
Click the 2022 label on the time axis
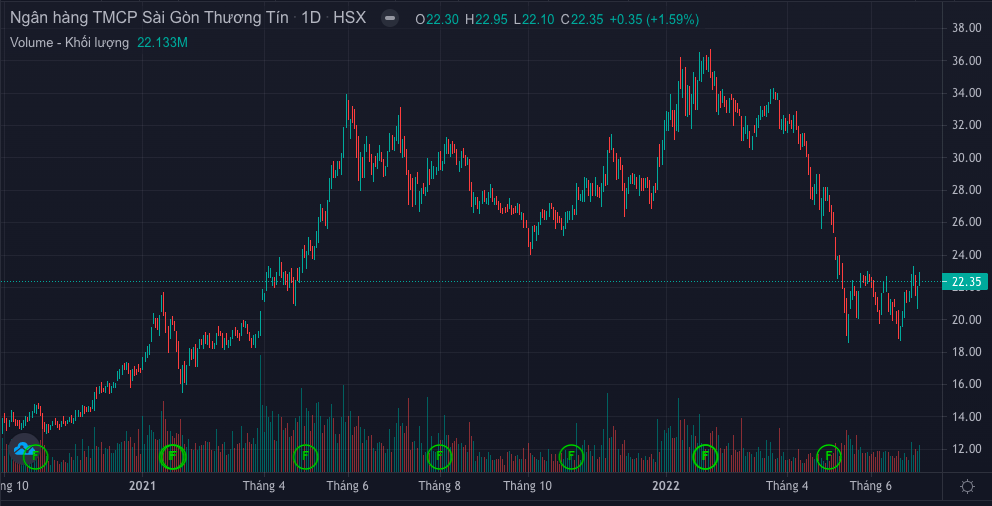point(666,486)
